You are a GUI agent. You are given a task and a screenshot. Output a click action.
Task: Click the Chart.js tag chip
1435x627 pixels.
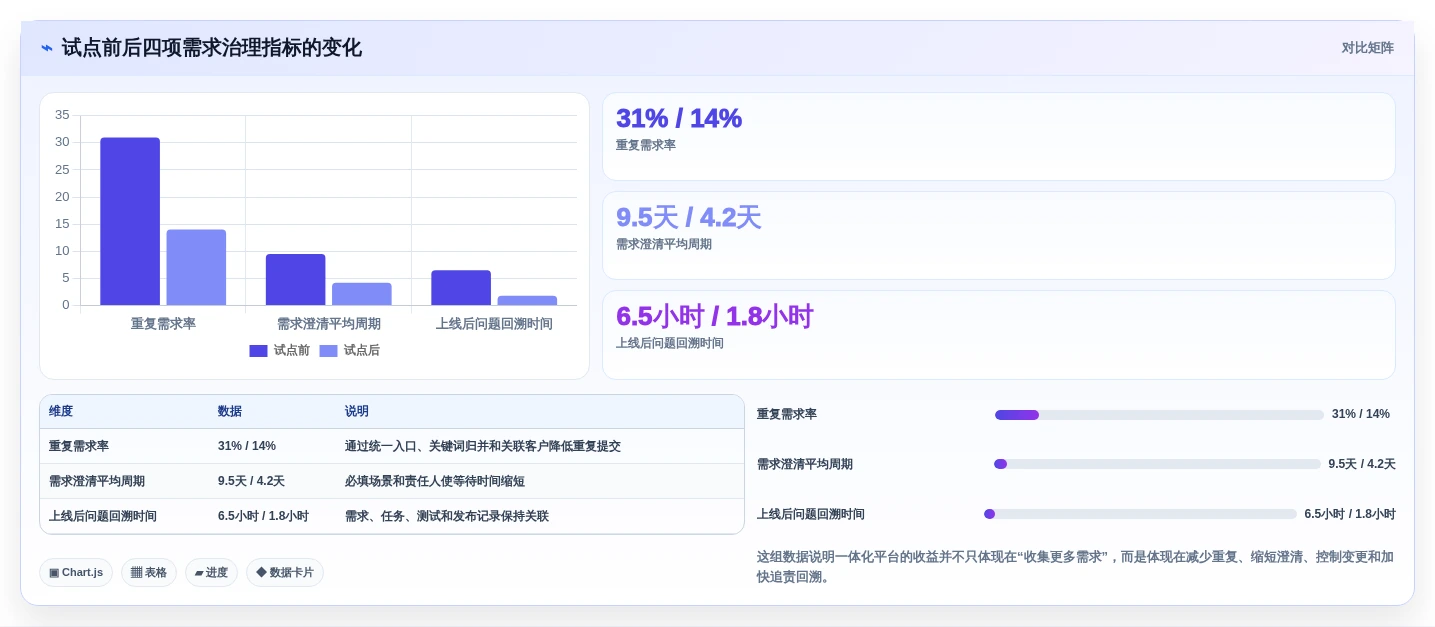(x=76, y=572)
